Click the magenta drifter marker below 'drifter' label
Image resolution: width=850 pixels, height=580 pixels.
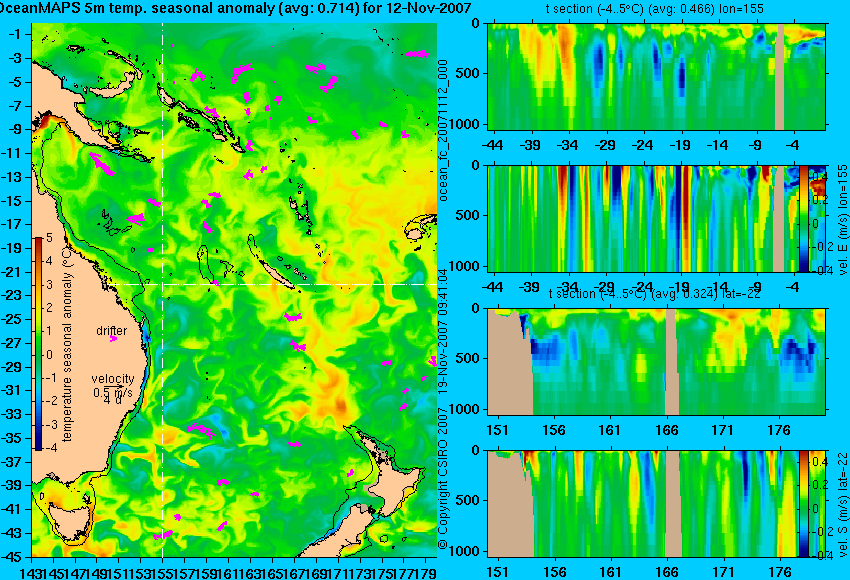(113, 339)
